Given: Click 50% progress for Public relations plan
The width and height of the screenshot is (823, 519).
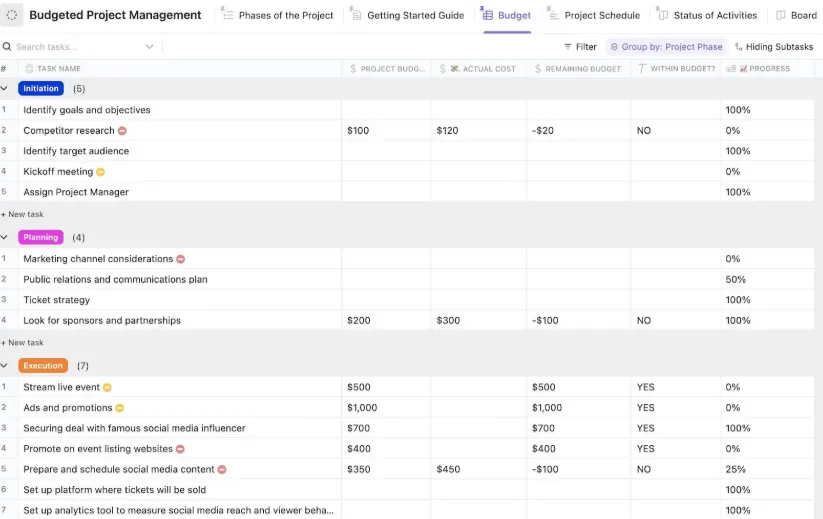Looking at the screenshot, I should pyautogui.click(x=735, y=280).
